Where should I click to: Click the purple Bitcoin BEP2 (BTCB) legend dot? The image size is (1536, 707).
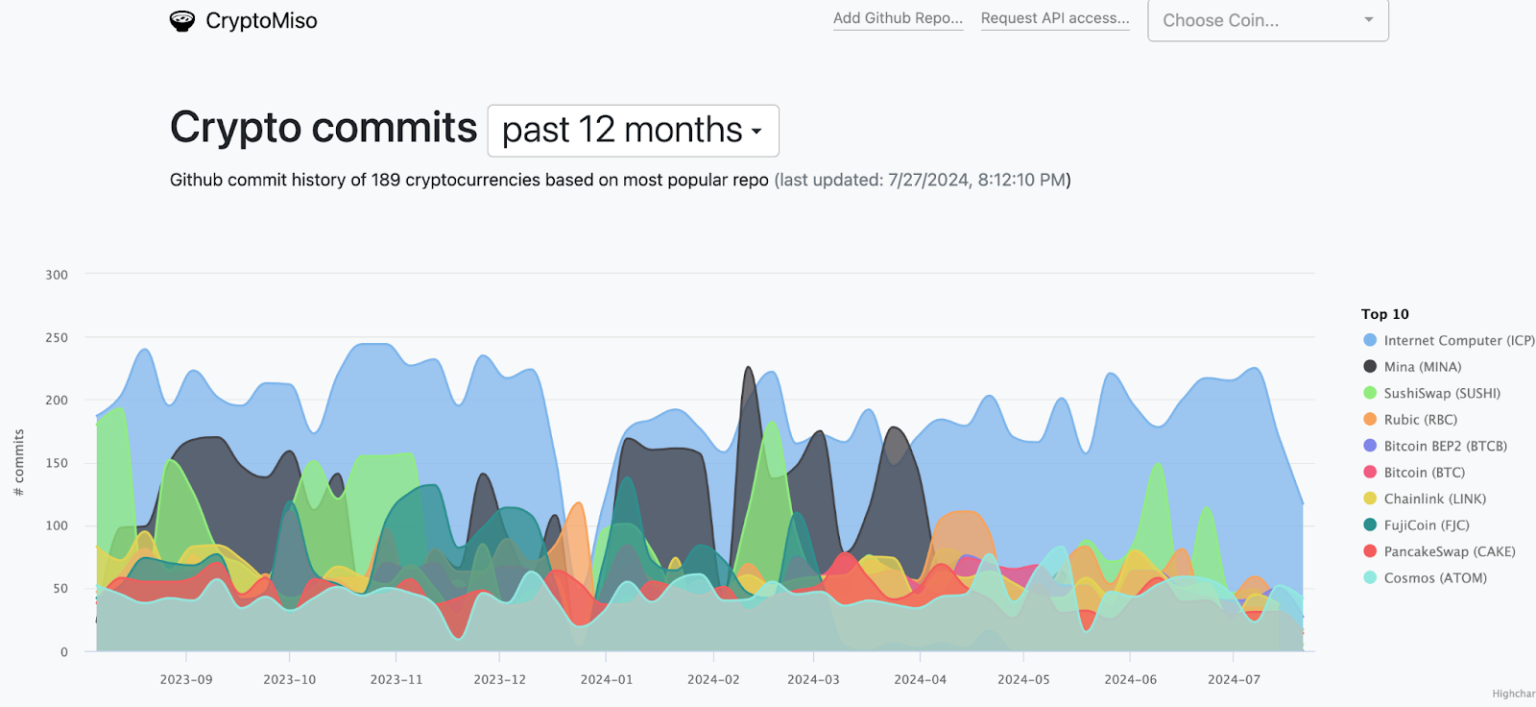click(x=1369, y=446)
